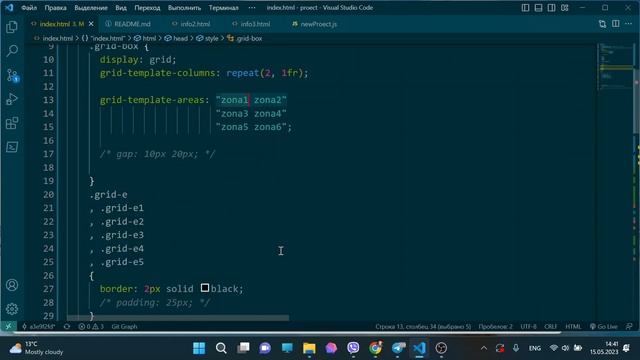Open Git Graph from status bar
The height and width of the screenshot is (360, 640).
coord(124,327)
